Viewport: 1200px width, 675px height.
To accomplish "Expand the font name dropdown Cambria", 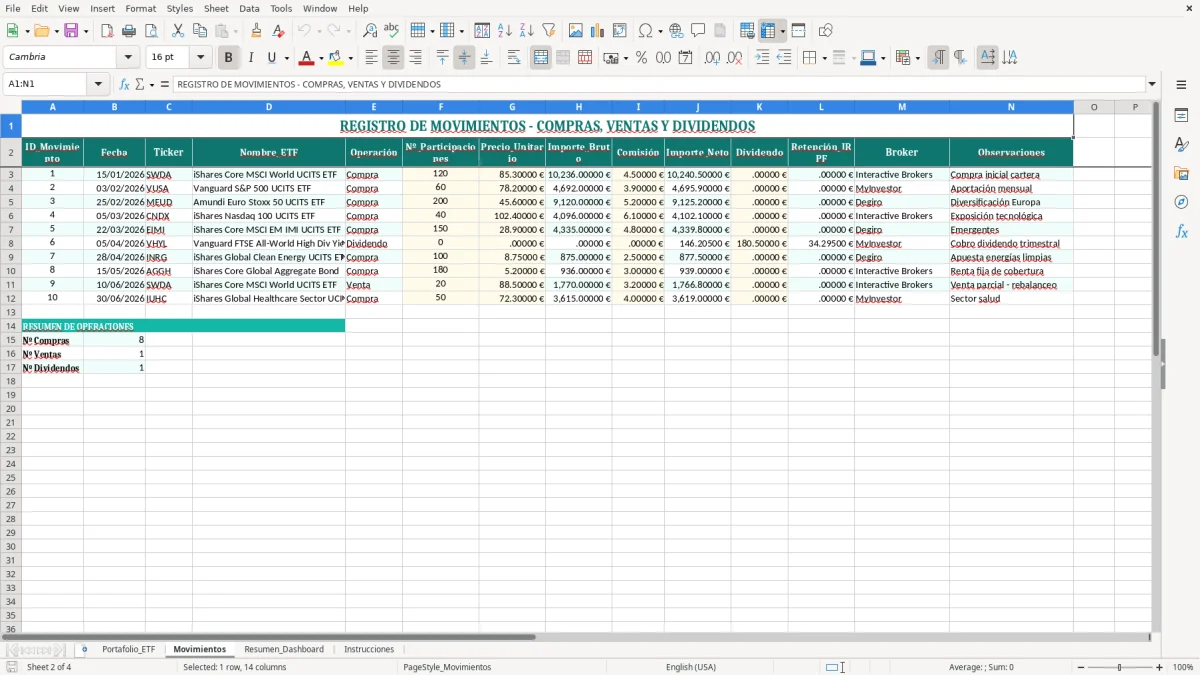I will click(128, 58).
